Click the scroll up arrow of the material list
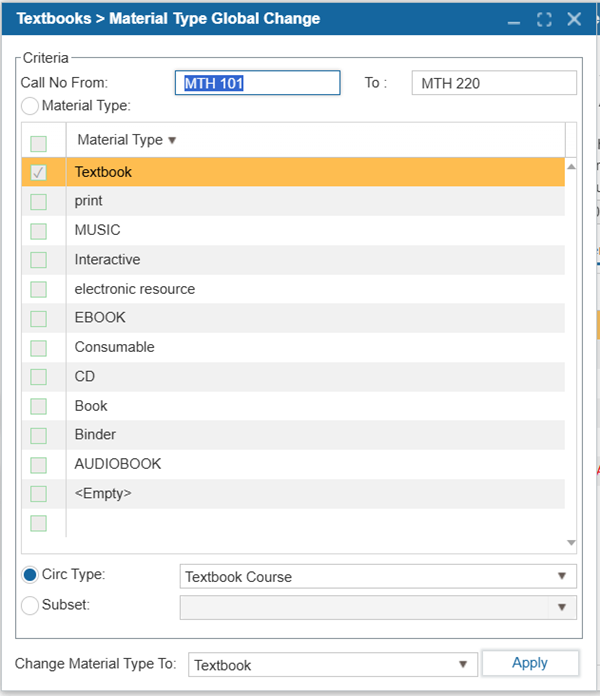This screenshot has height=696, width=600. point(571,166)
